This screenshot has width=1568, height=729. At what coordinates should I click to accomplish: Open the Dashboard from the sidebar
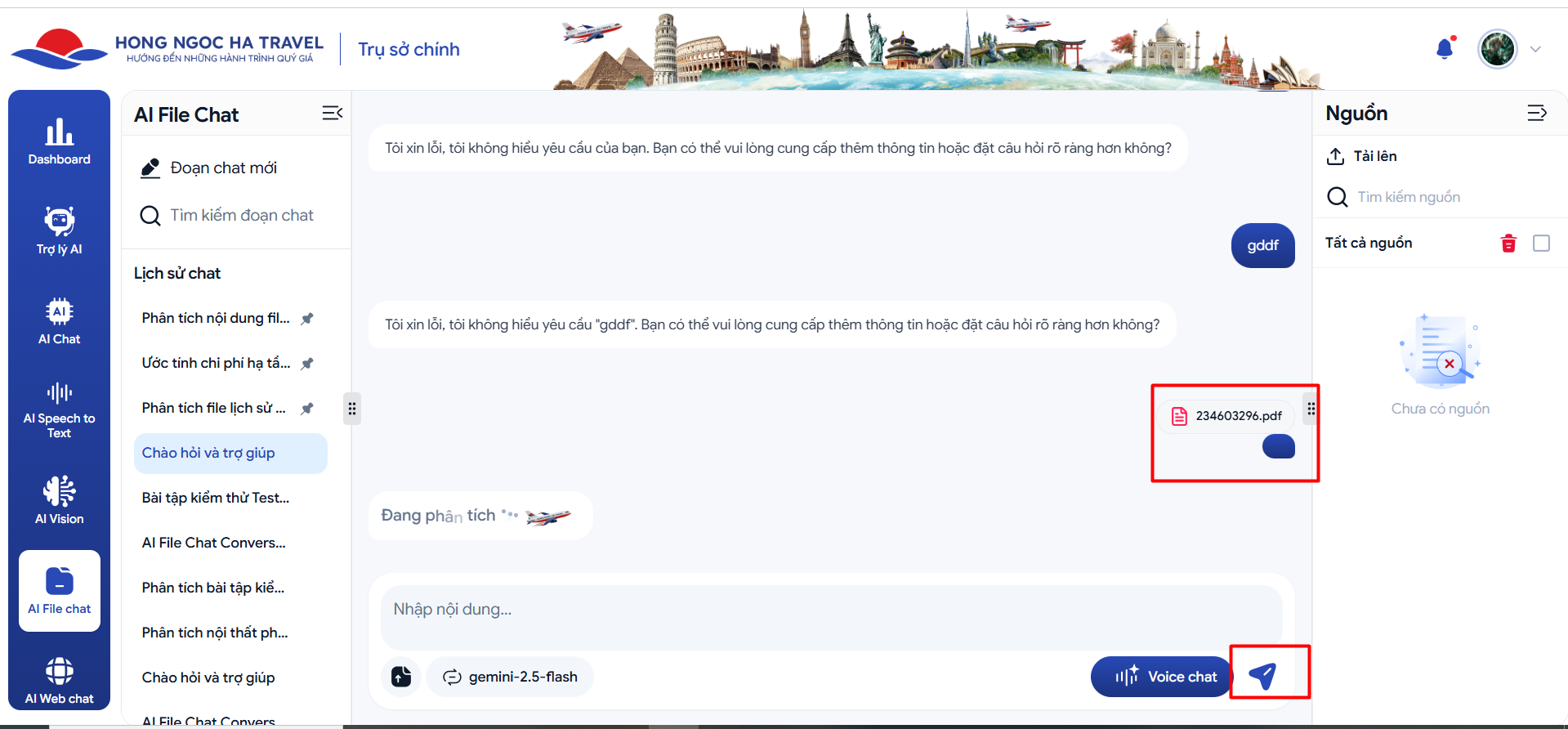coord(59,141)
